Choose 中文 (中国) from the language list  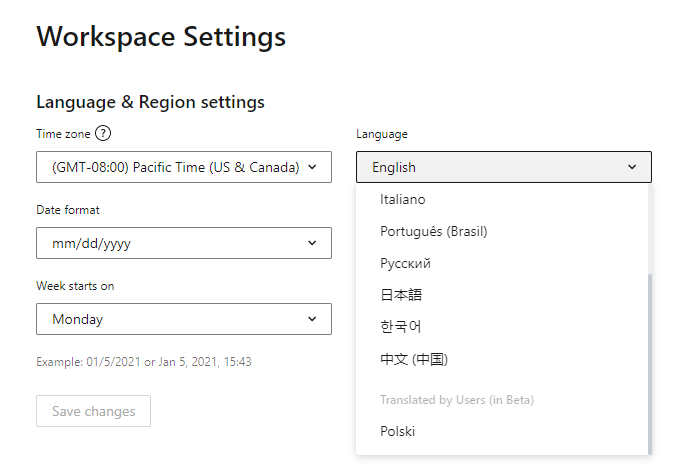(414, 359)
